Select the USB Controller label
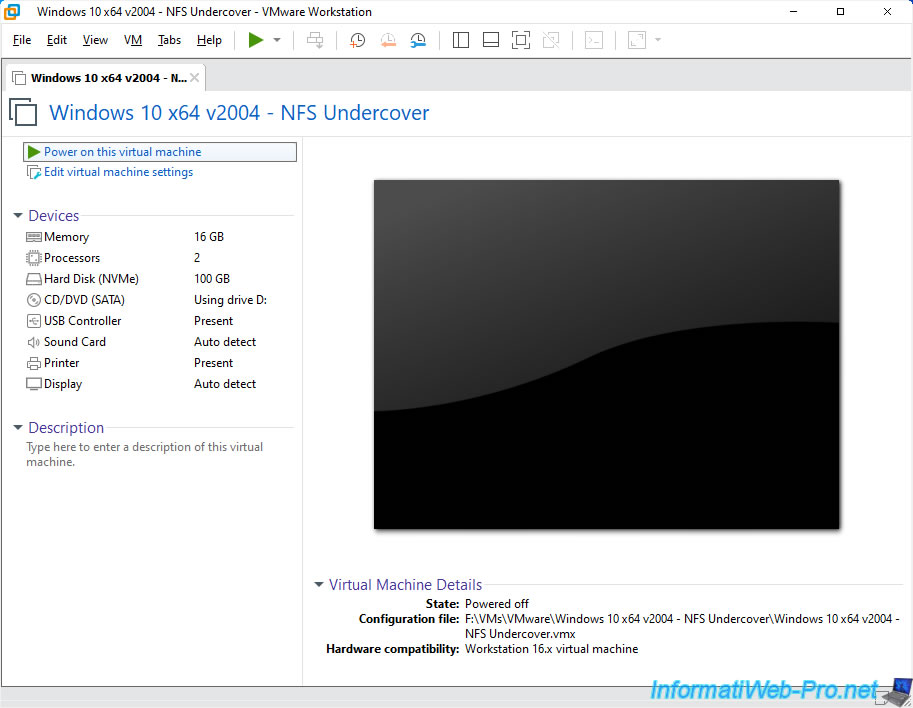The width and height of the screenshot is (913, 708). pos(83,321)
